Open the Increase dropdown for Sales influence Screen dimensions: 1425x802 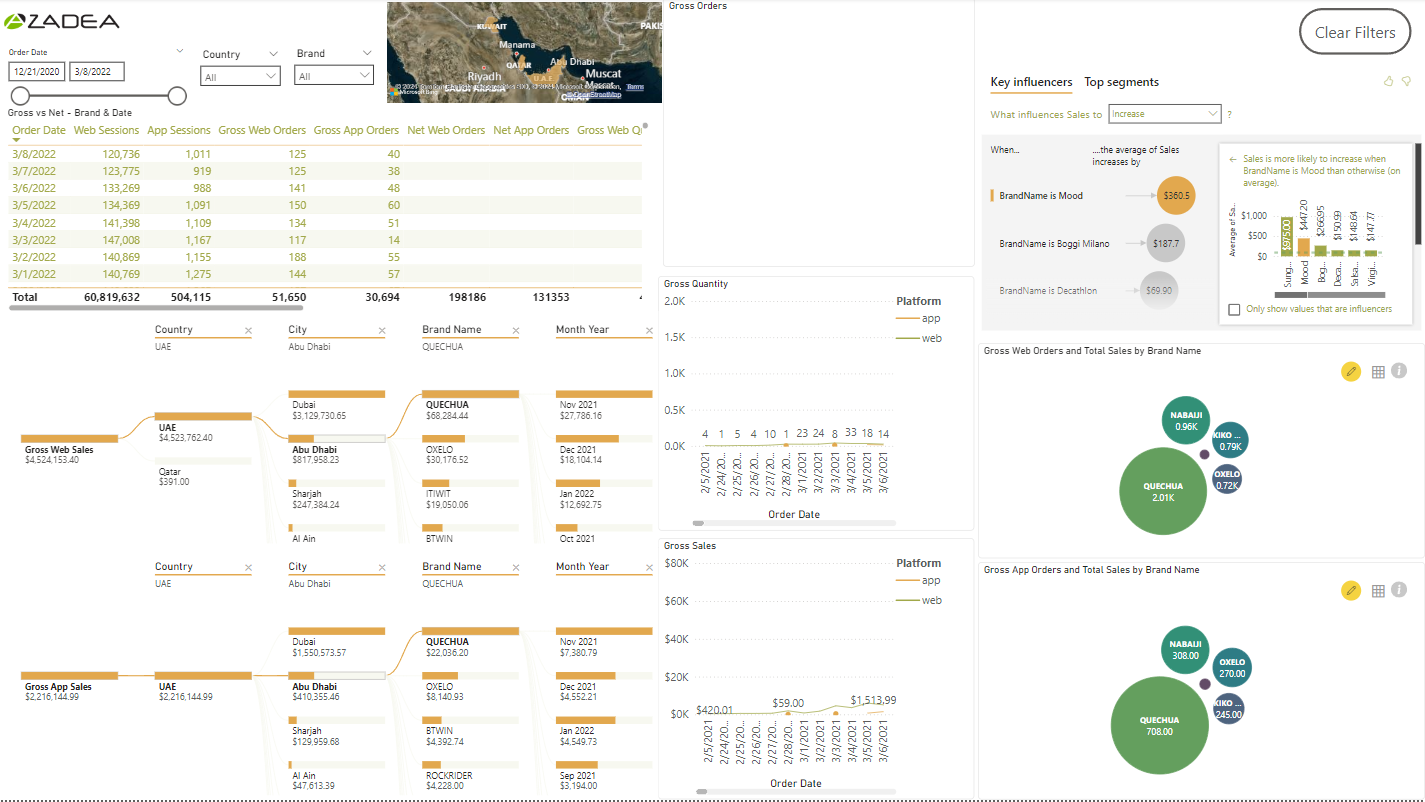[x=1165, y=114]
